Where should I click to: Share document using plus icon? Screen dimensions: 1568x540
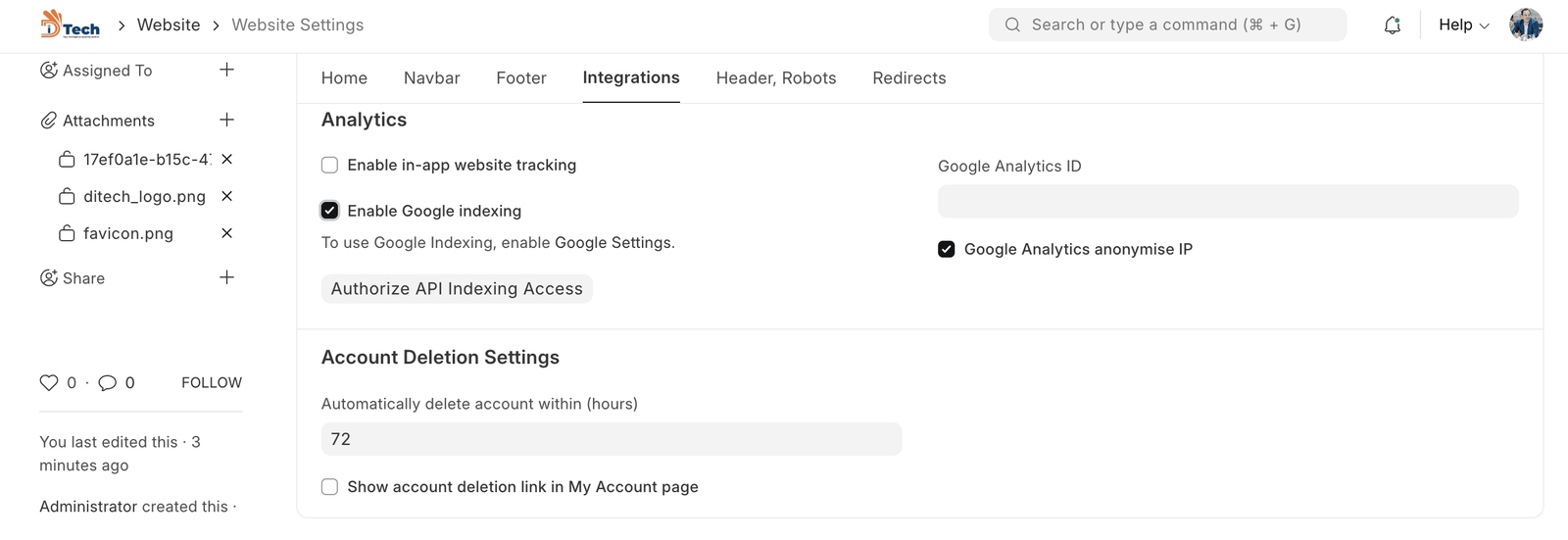click(x=226, y=277)
